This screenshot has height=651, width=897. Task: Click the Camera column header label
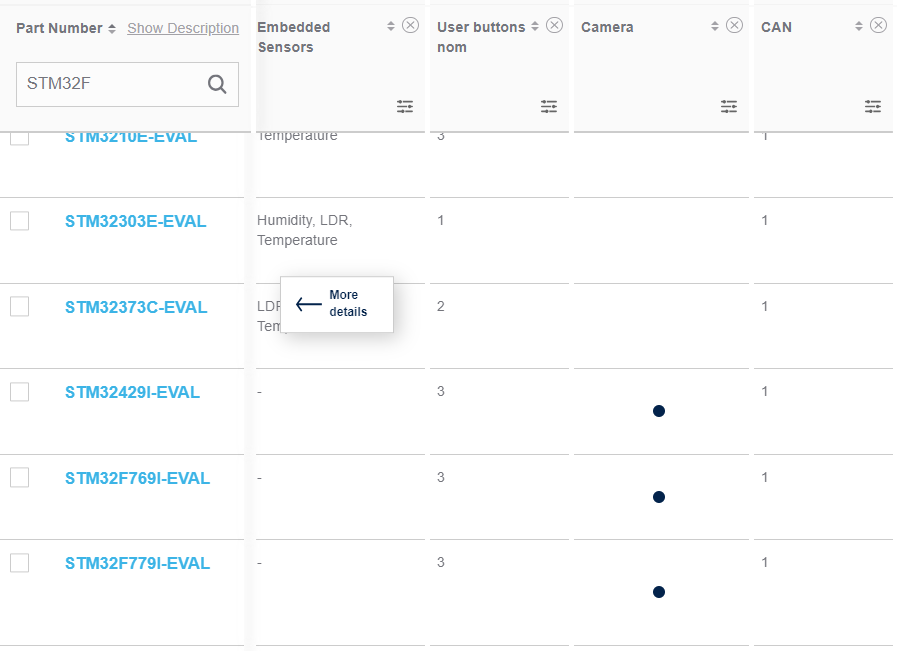[607, 27]
